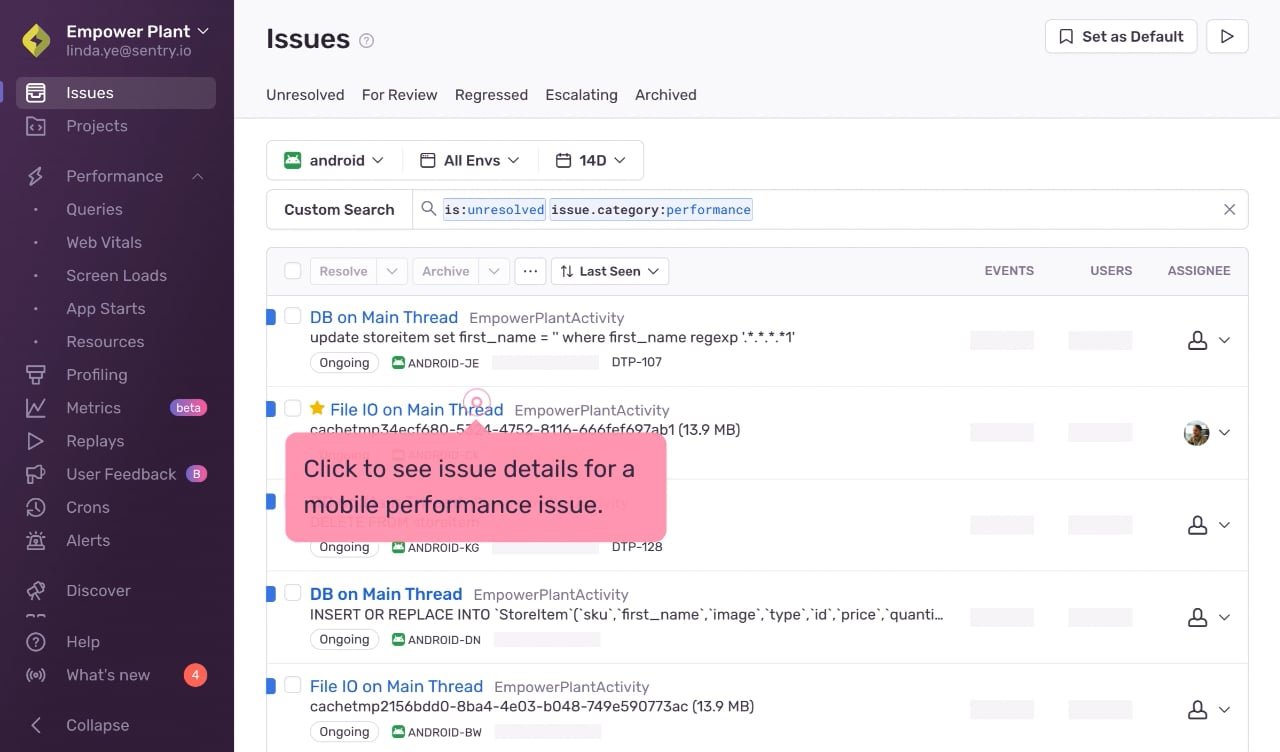Switch to the Archived tab
Image resolution: width=1280 pixels, height=752 pixels.
point(666,95)
